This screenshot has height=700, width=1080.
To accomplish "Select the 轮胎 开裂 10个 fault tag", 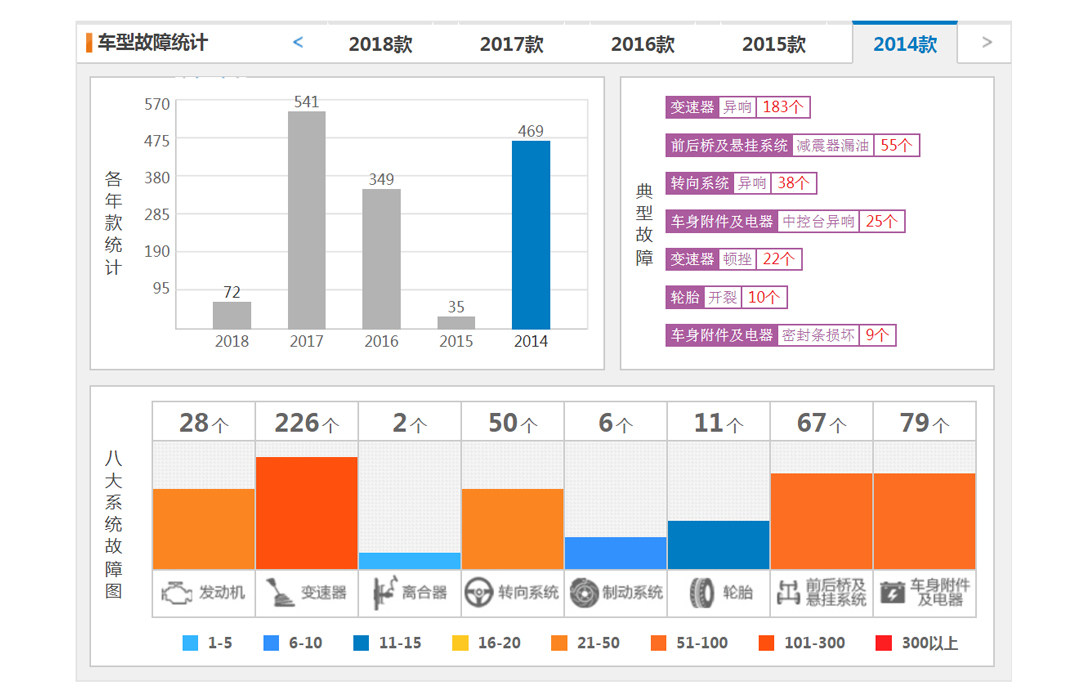I will coord(727,297).
